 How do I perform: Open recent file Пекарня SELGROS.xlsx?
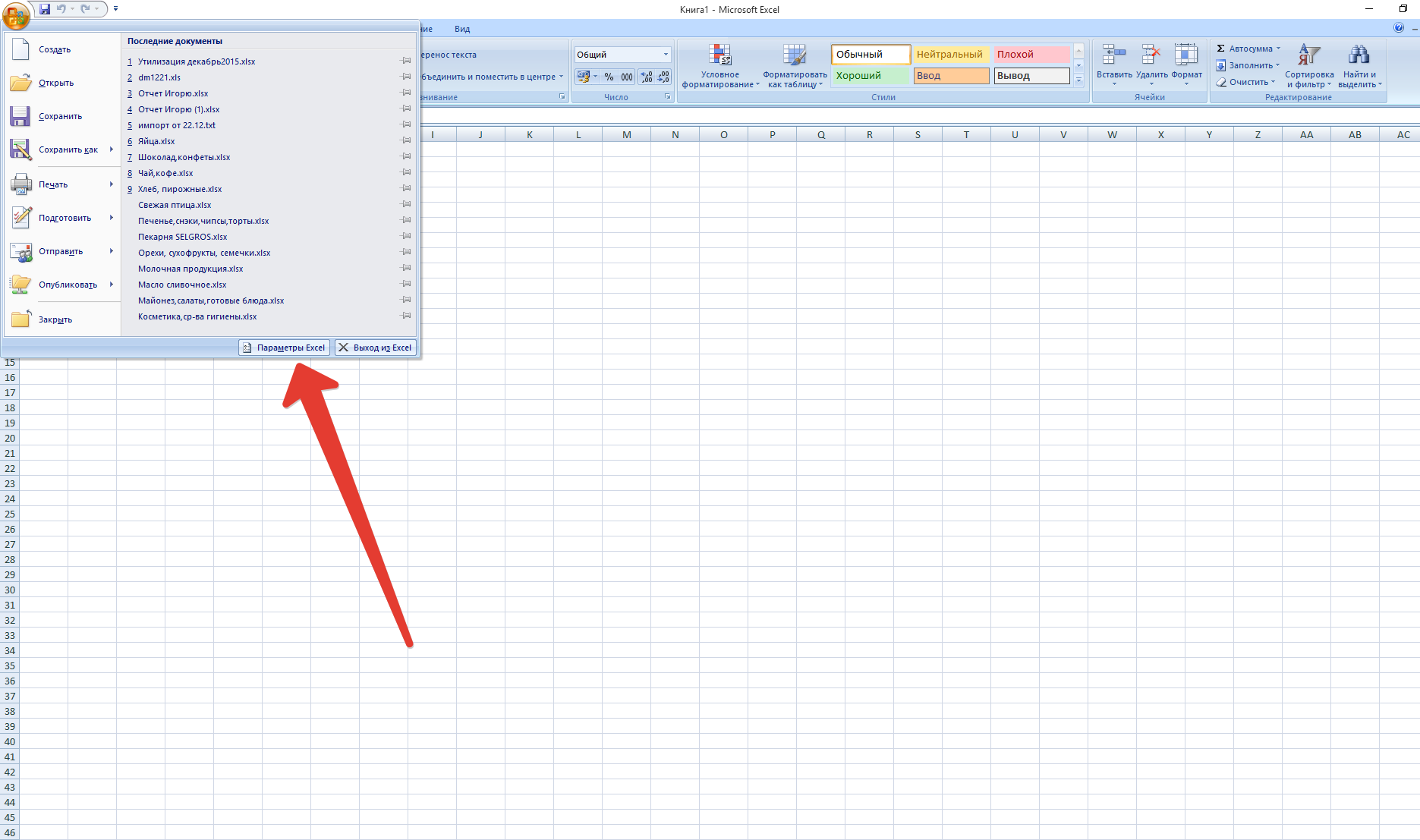(x=182, y=237)
